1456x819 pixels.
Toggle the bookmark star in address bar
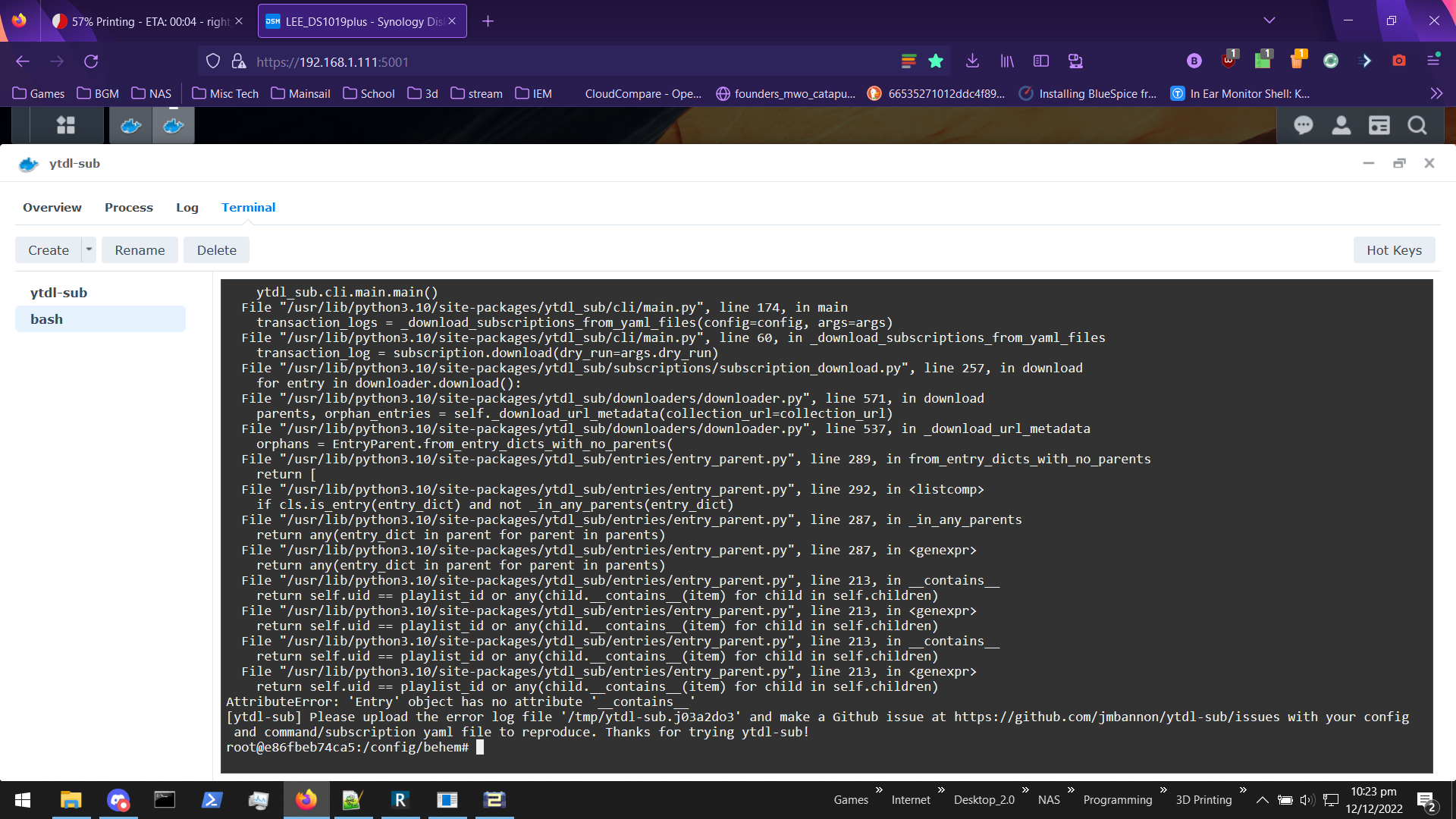pos(936,61)
